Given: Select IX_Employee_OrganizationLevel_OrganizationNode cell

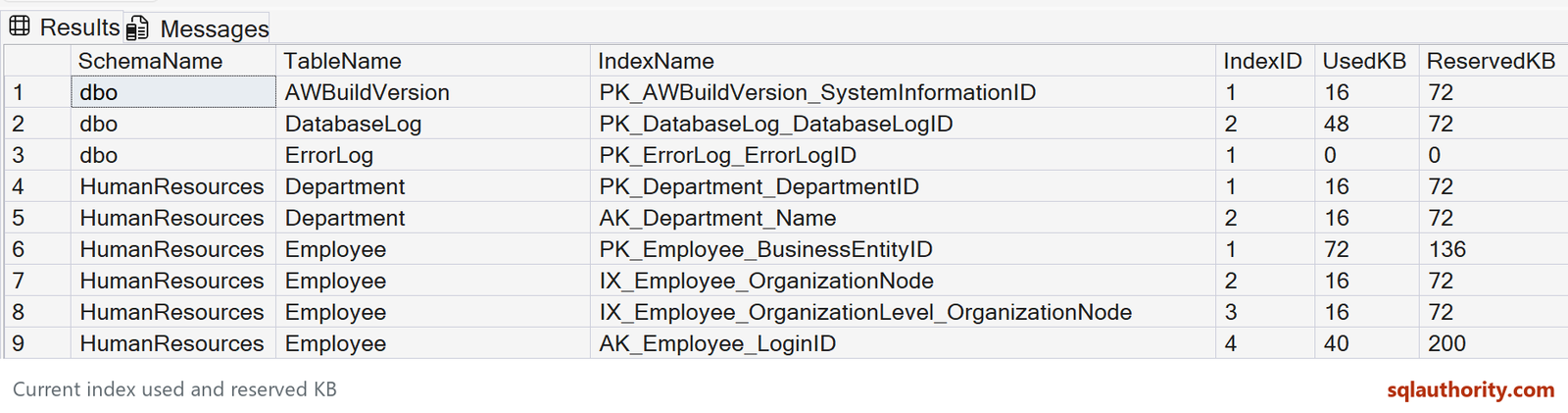Looking at the screenshot, I should point(903,312).
